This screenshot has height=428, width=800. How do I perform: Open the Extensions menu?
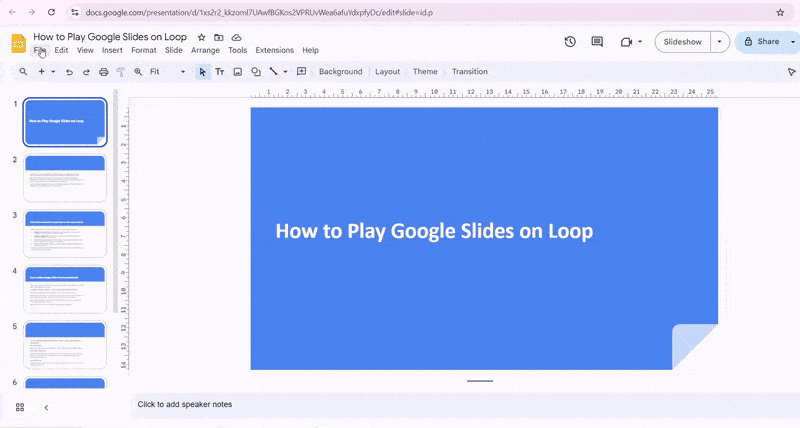pos(274,50)
